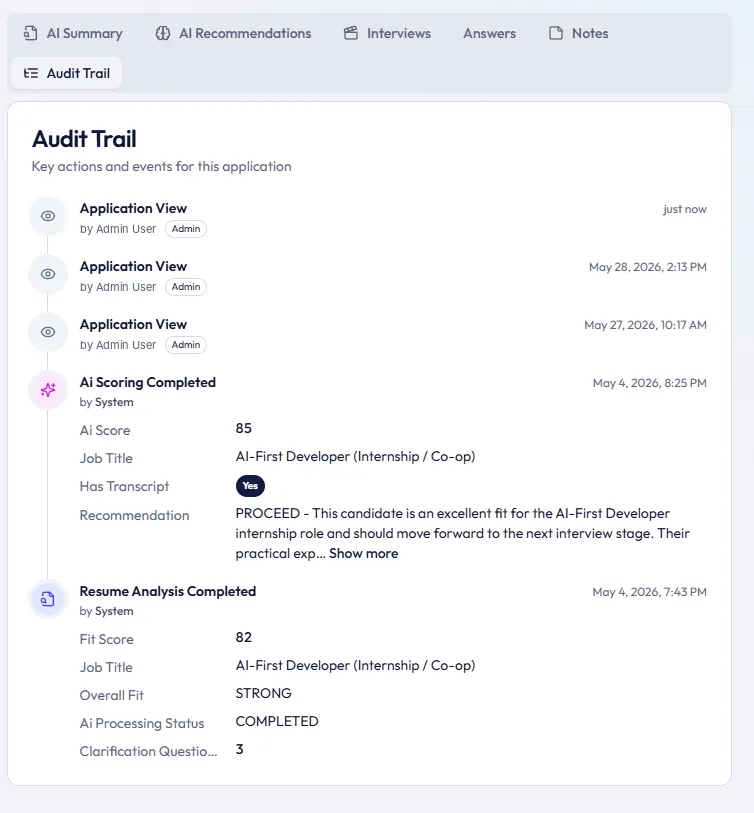
Task: Click the 'May 4, 2026, 7:43 PM' timestamp
Action: tap(649, 592)
